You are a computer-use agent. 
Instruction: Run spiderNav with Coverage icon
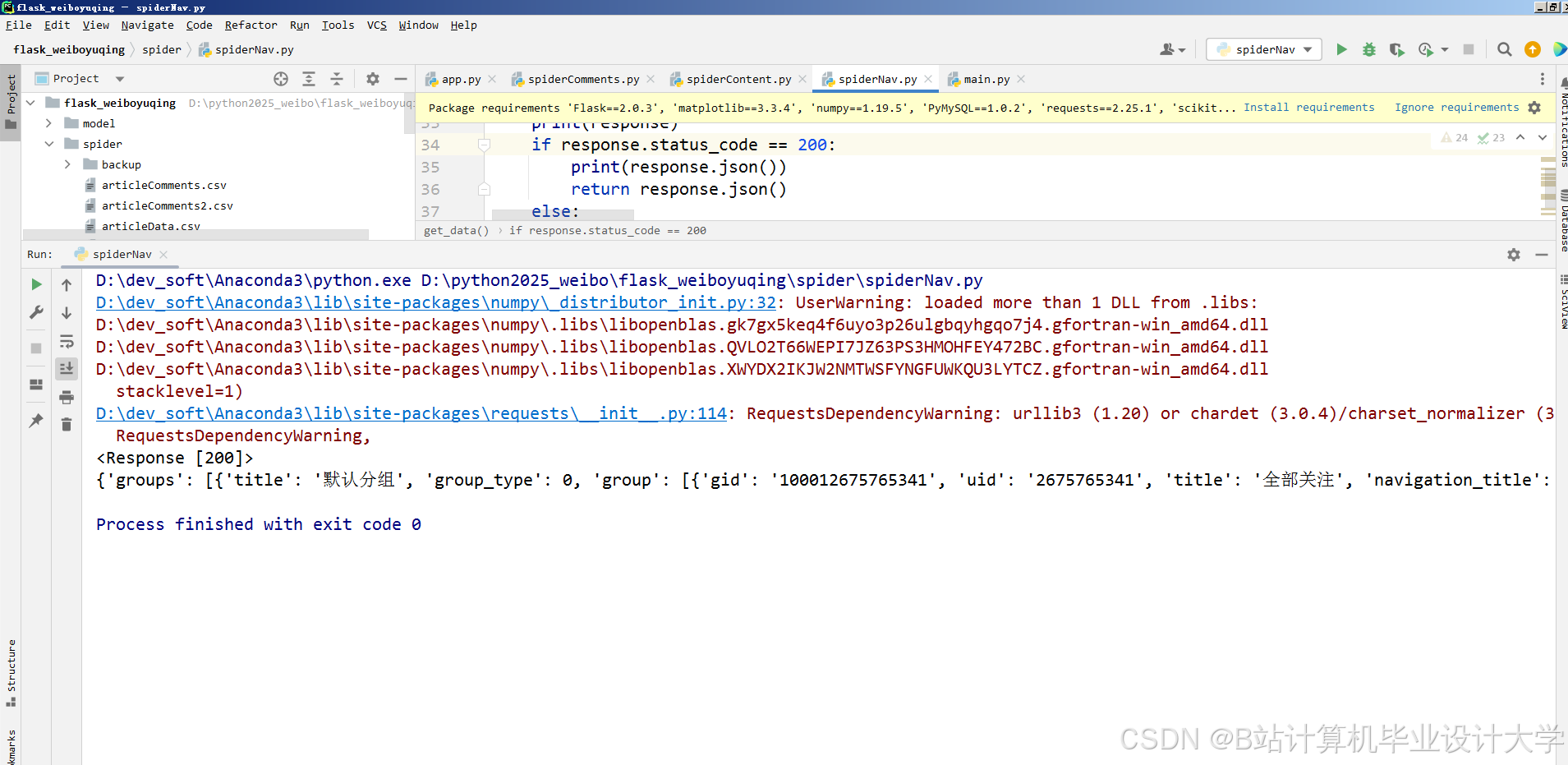[1397, 49]
